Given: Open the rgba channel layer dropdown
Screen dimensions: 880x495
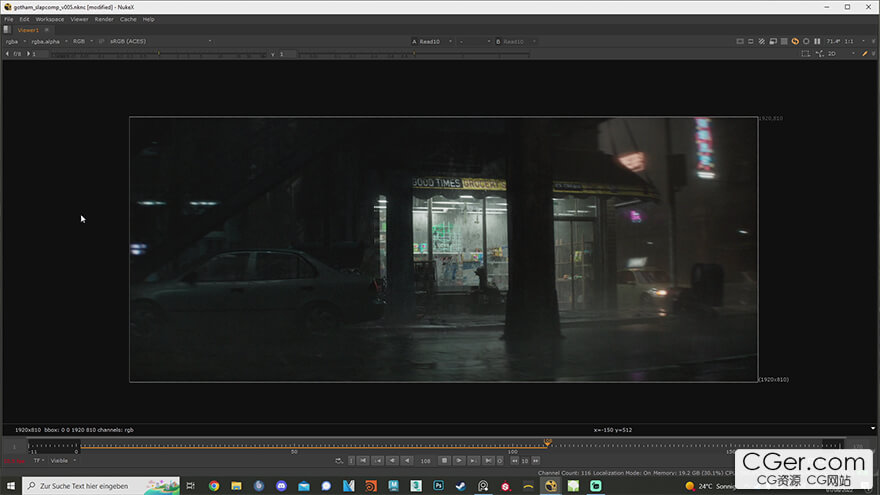Looking at the screenshot, I should pos(16,41).
